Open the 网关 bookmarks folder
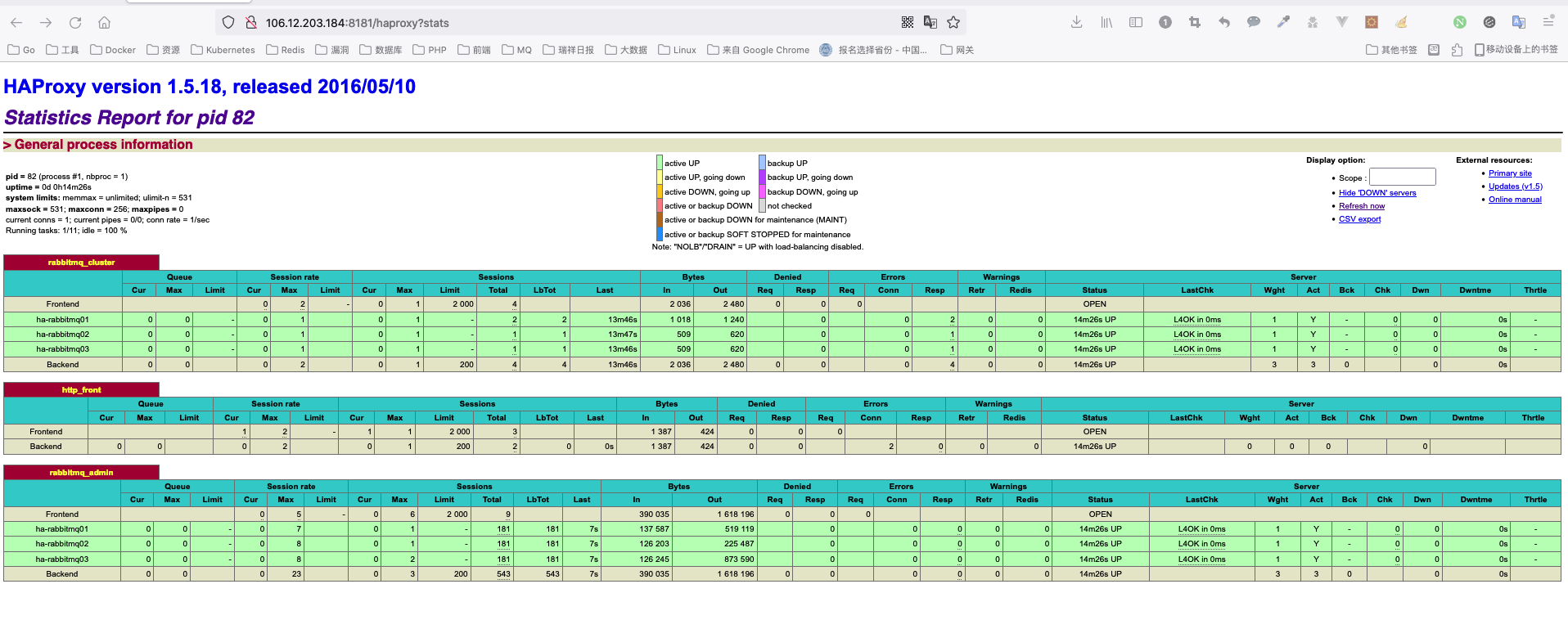 coord(957,50)
